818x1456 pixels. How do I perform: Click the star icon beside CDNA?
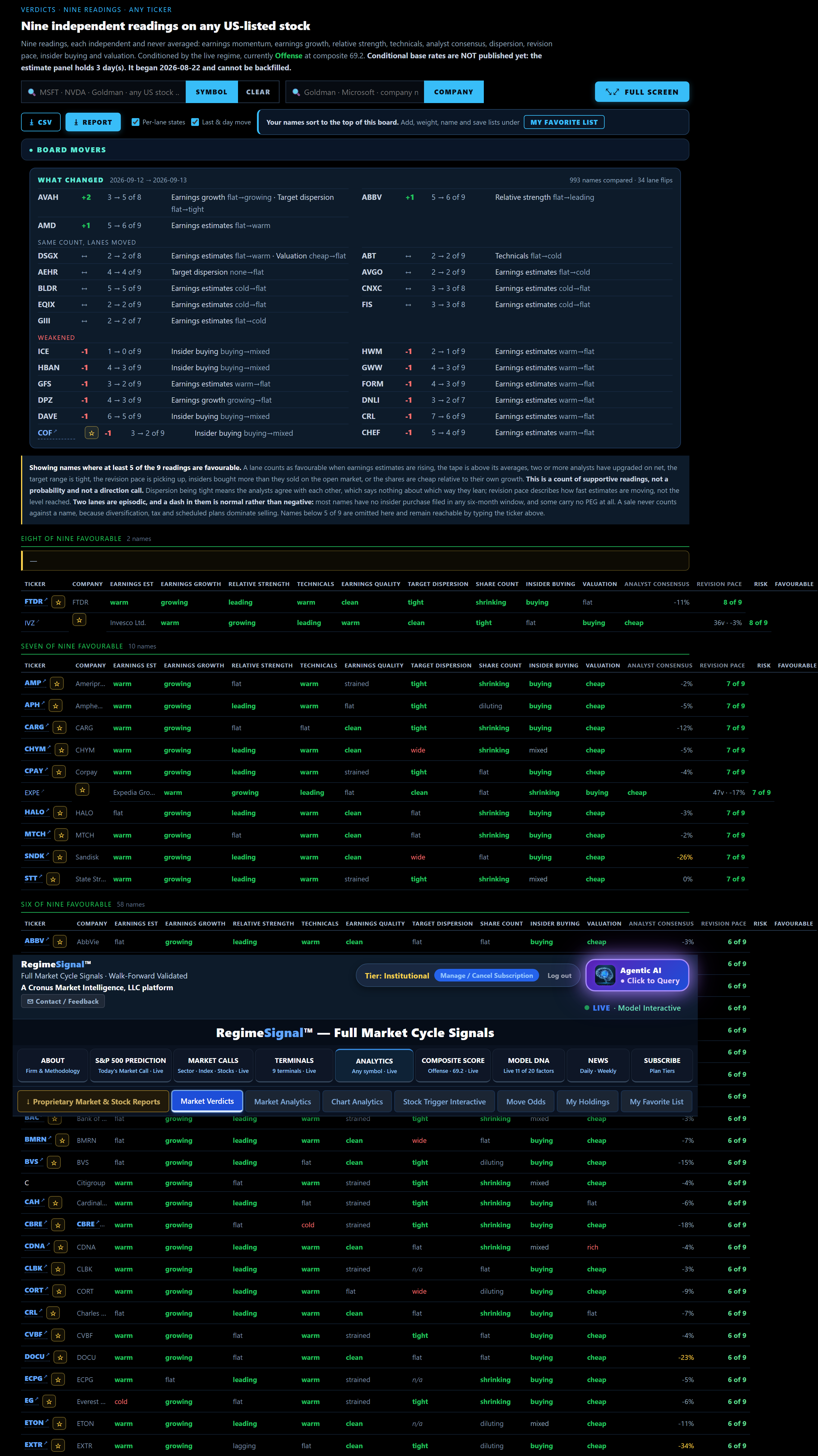coord(61,1247)
